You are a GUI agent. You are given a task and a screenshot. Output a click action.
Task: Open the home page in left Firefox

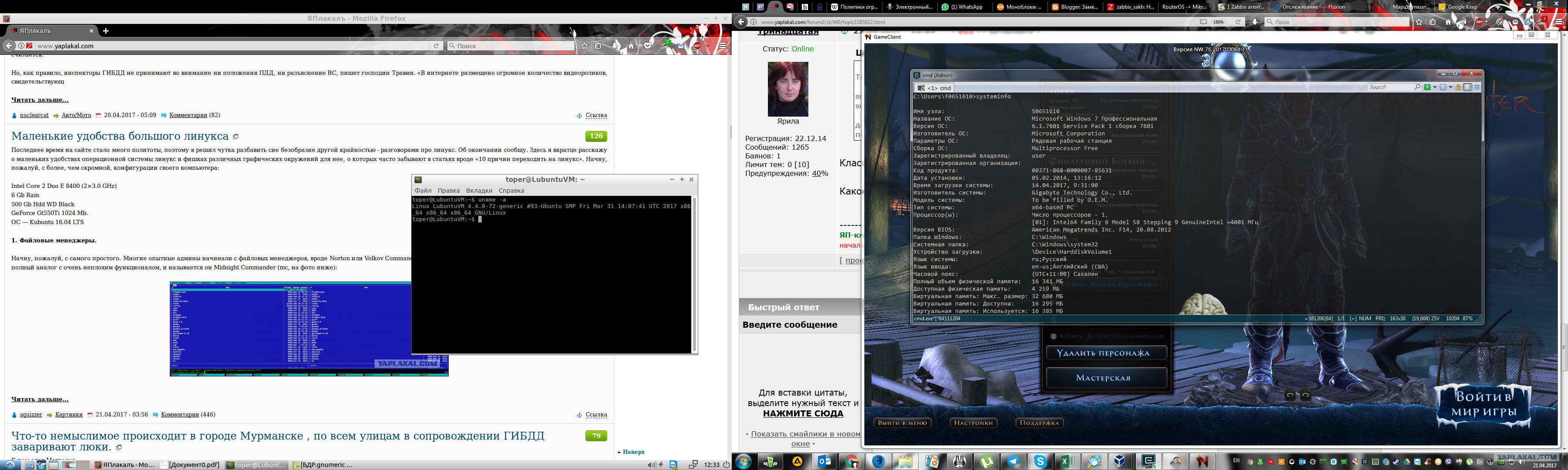(x=631, y=46)
